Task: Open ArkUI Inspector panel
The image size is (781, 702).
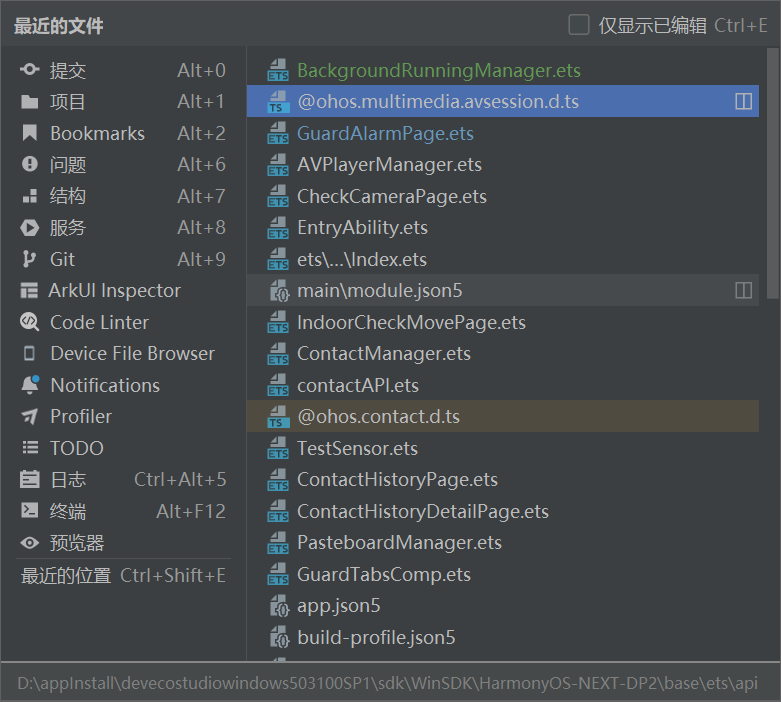Action: pos(123,290)
